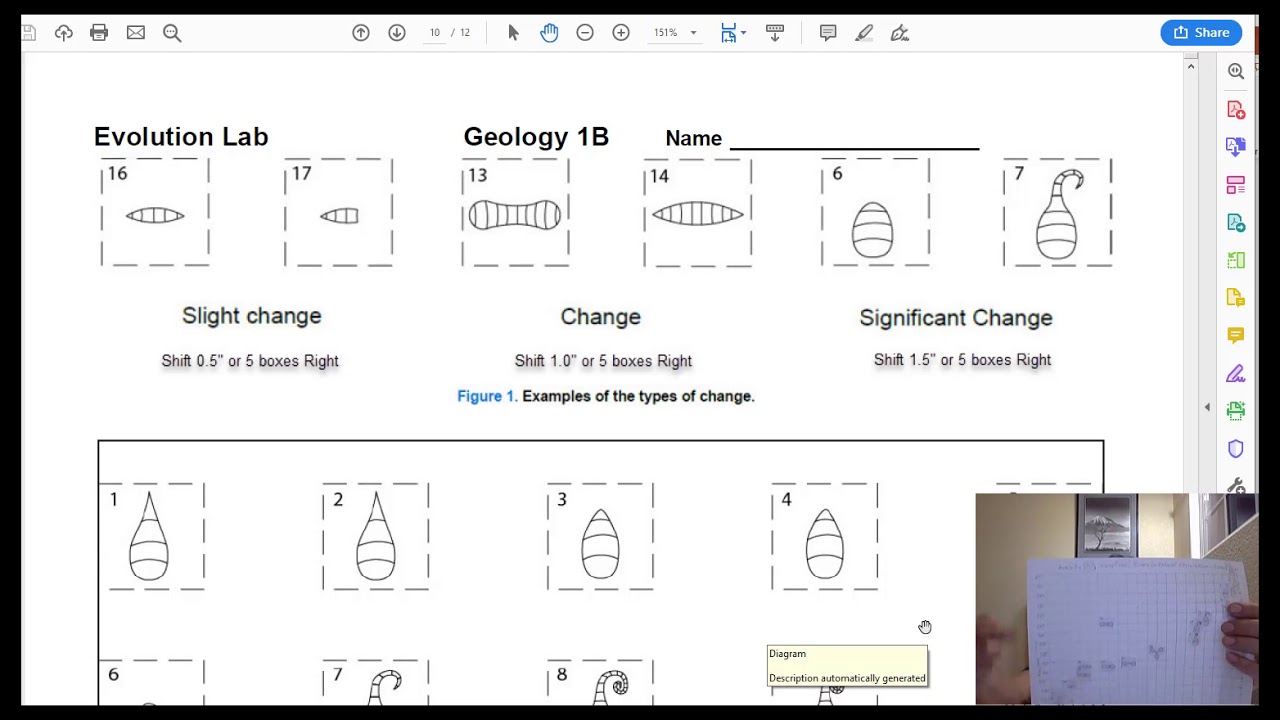Open Export PDF tool in sidebar
The height and width of the screenshot is (720, 1280).
pos(1236,147)
